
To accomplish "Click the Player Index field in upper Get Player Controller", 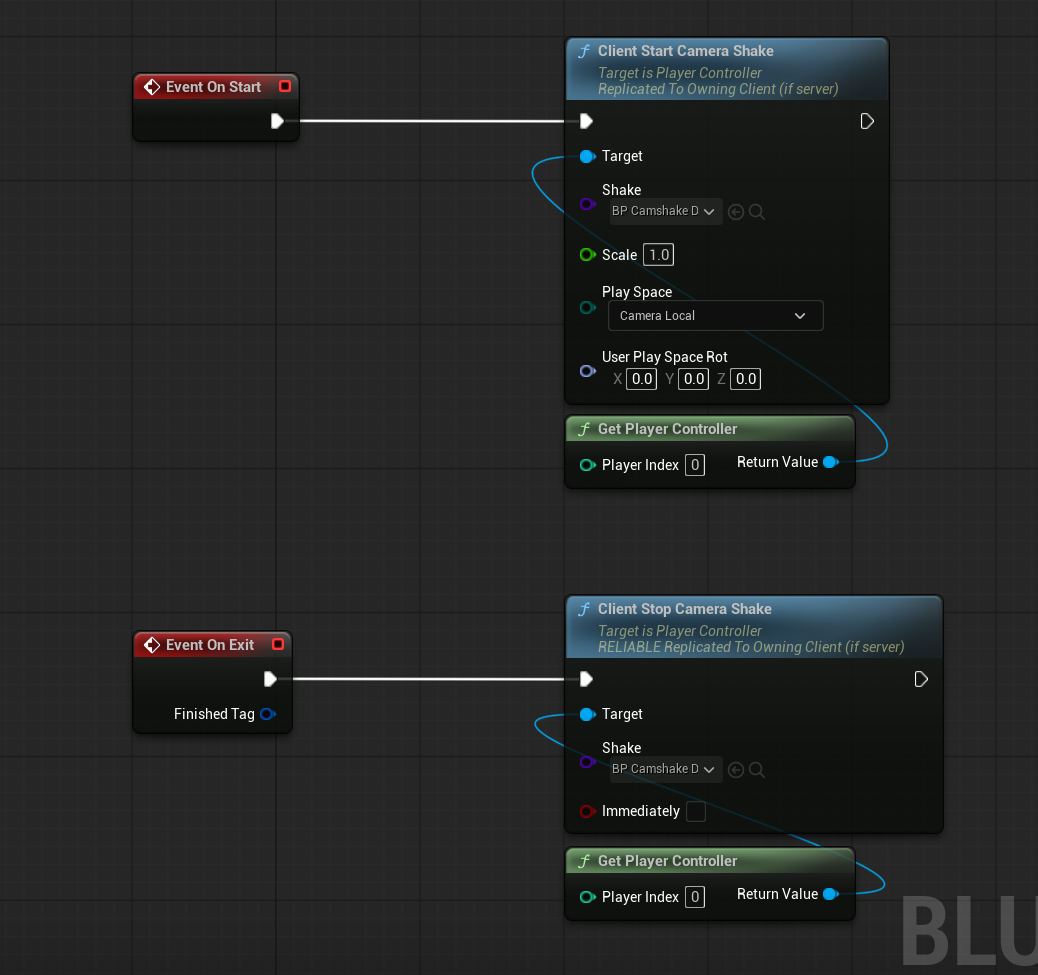I will [x=695, y=465].
